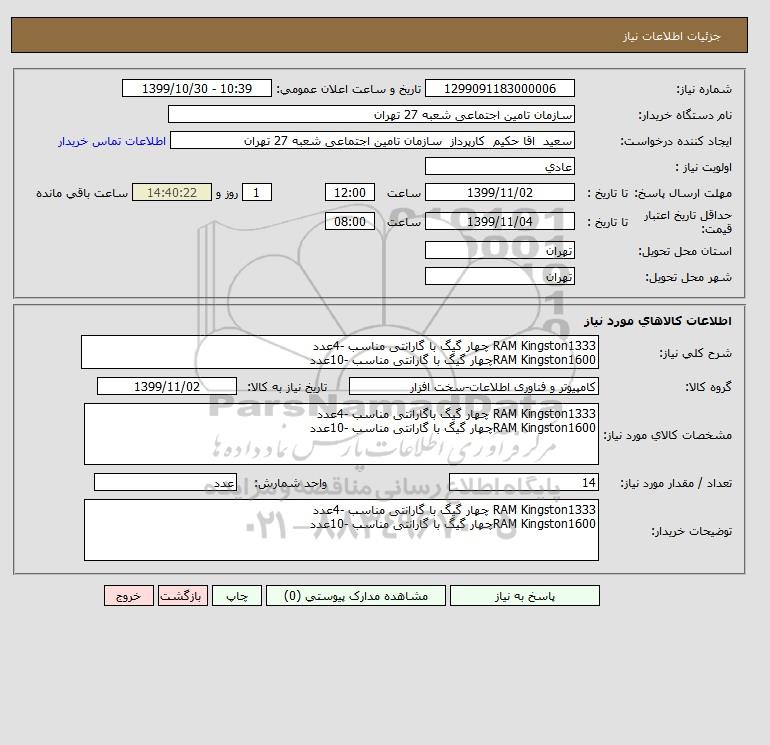
Task: Click the priority field showing عادی
Action: pos(499,166)
